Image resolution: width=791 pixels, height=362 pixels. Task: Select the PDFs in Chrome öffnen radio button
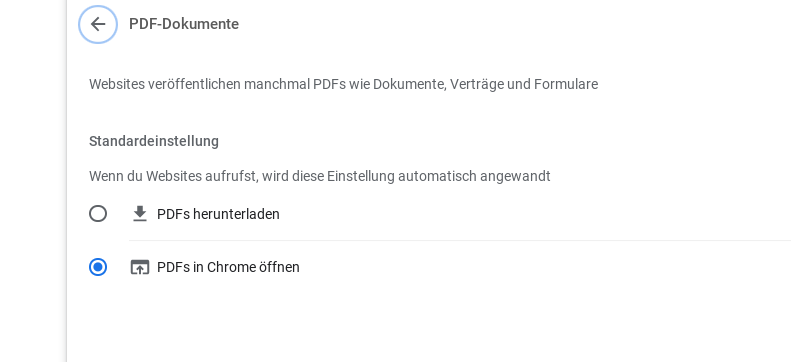point(98,267)
